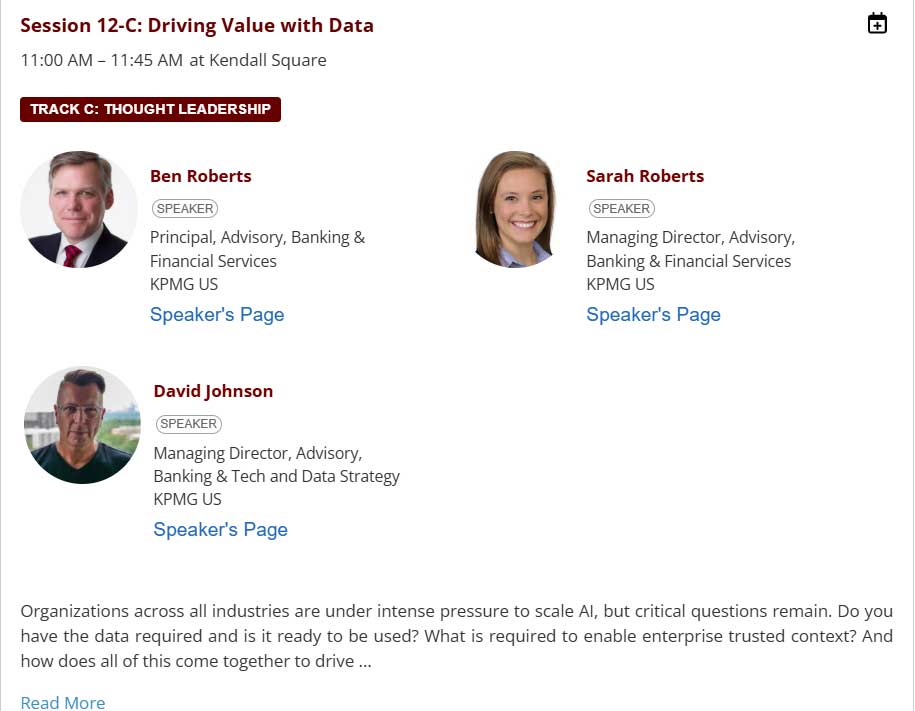Add session to calendar icon

coord(877,23)
